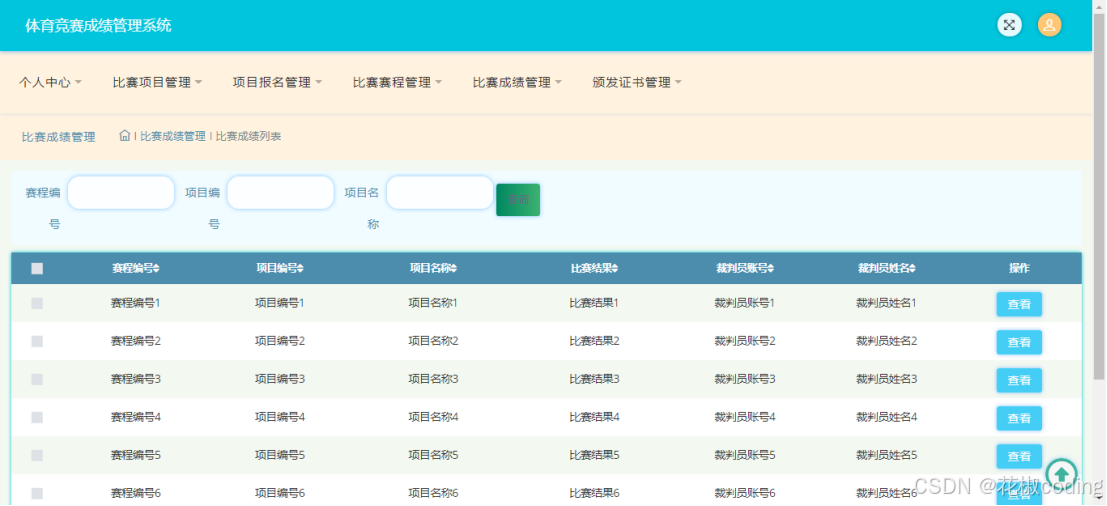The height and width of the screenshot is (506, 1107).
Task: Click cell 裁判员姓名2 in the table
Action: (887, 342)
